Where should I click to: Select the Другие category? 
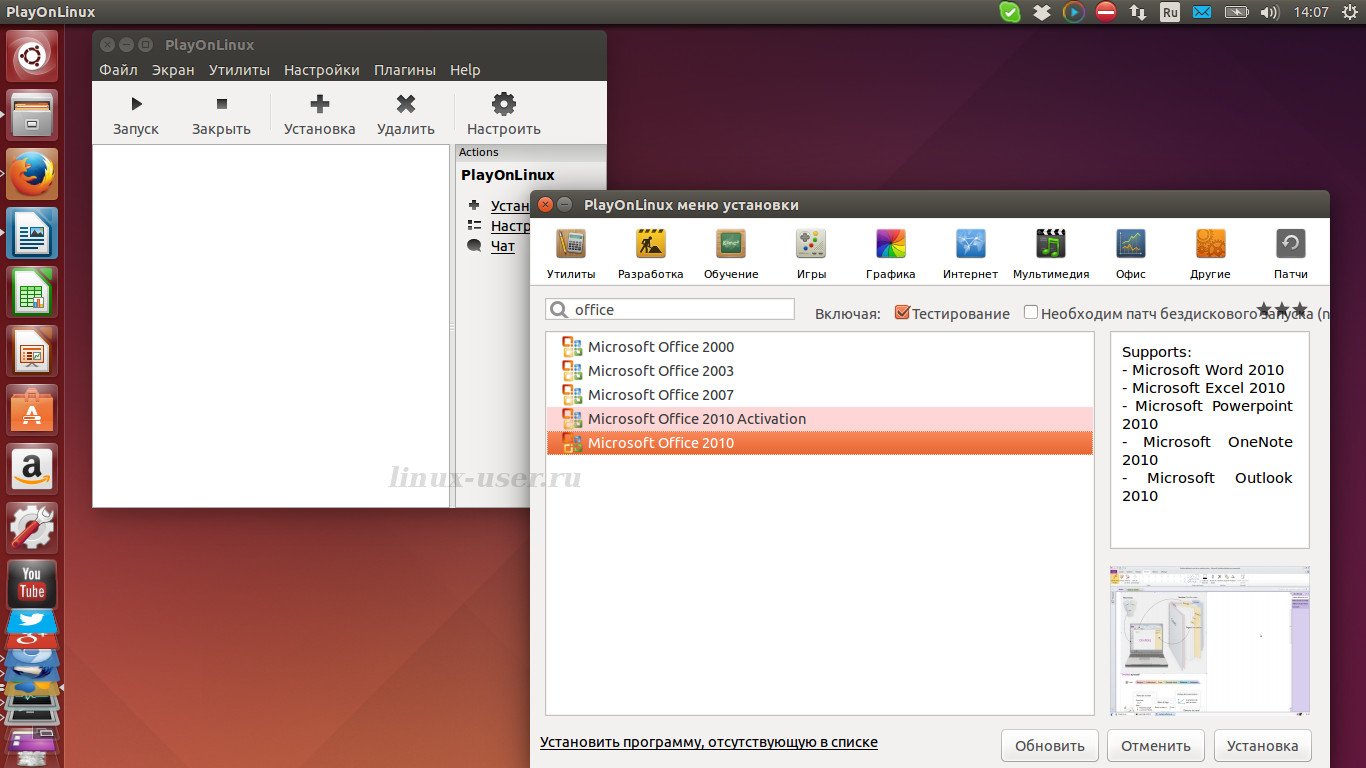(1211, 254)
